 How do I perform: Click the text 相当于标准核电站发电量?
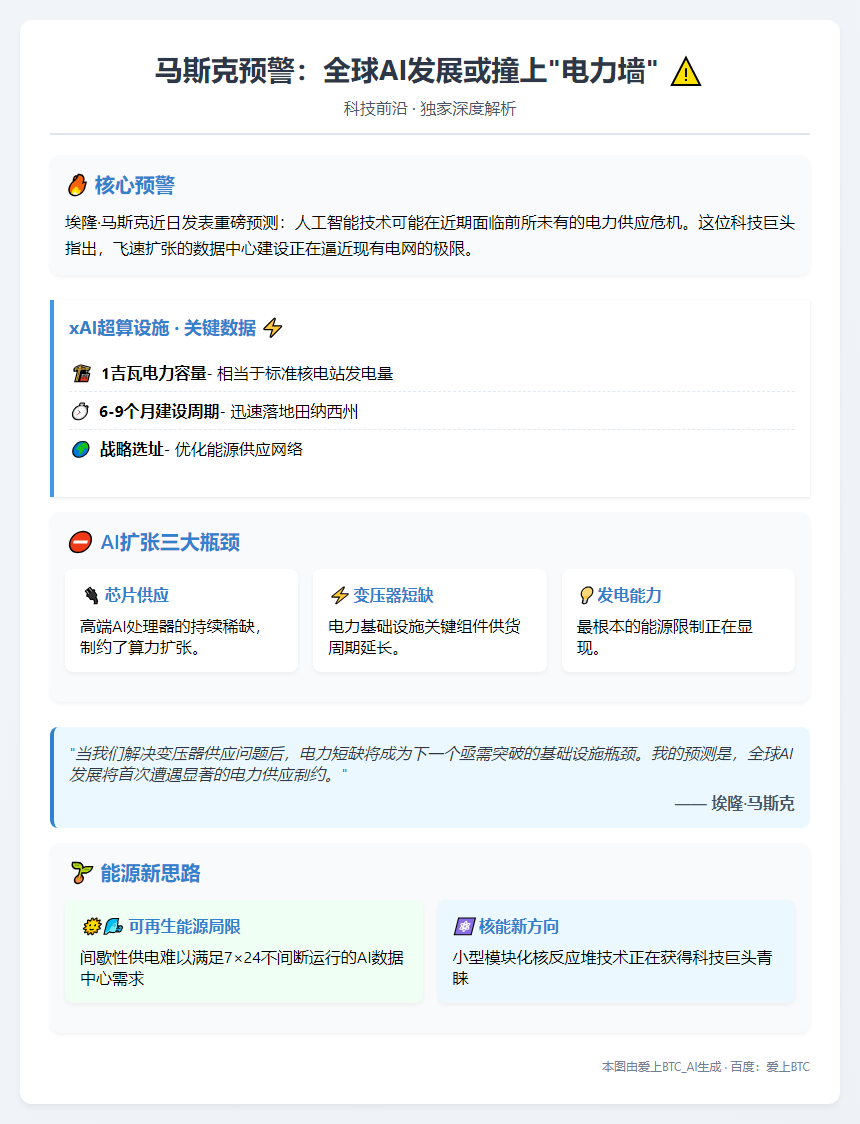(x=305, y=373)
